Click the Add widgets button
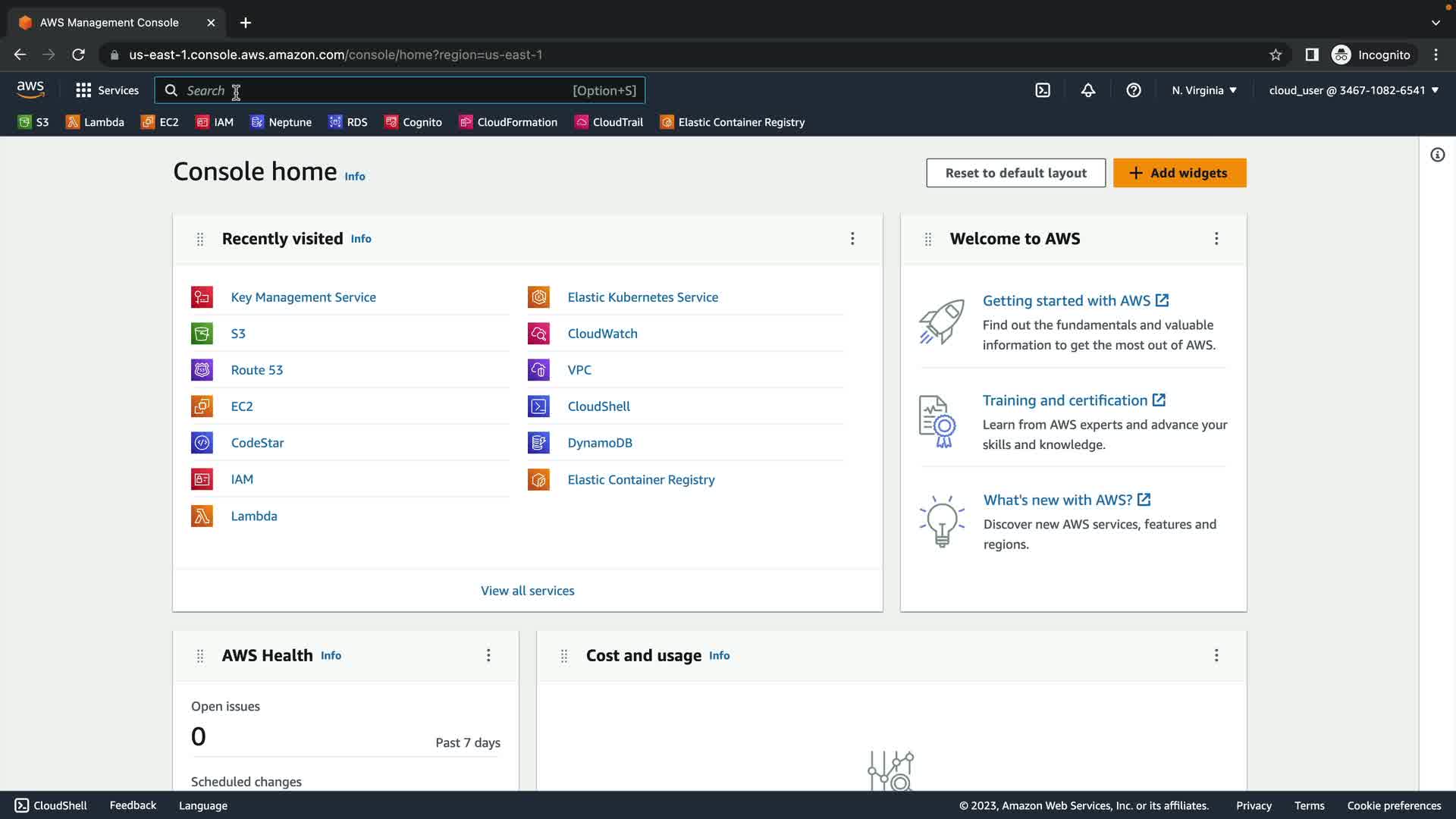Screen dimensions: 1456x819 pos(1179,173)
